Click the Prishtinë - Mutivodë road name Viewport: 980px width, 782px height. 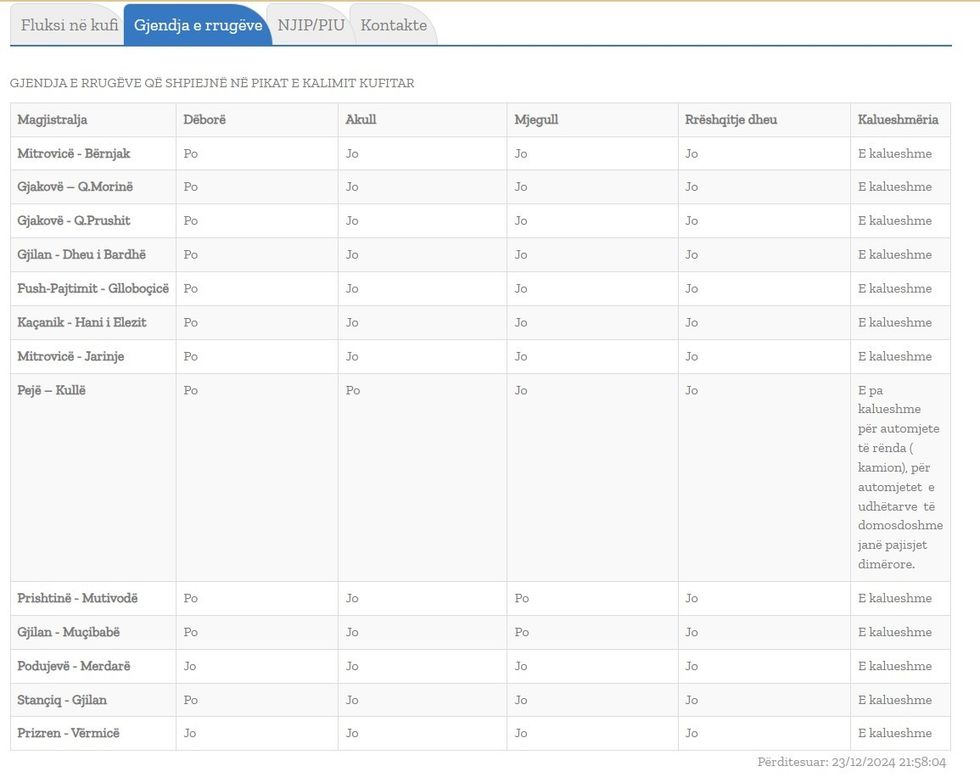[77, 598]
